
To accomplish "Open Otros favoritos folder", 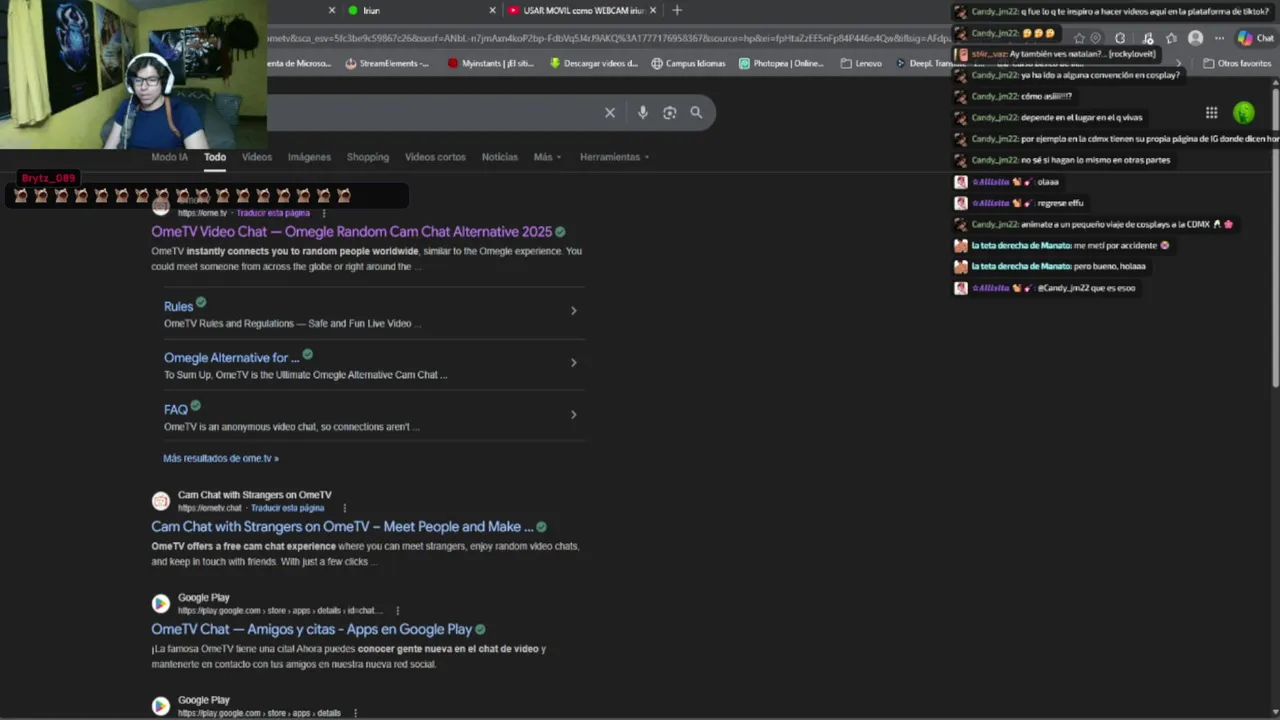I will 1237,63.
